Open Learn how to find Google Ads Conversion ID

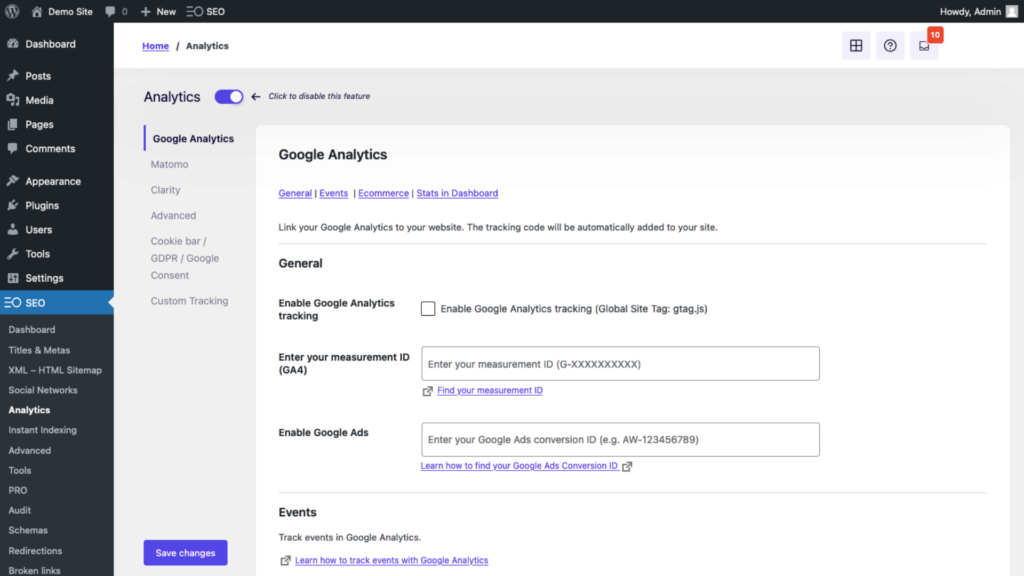[x=519, y=466]
